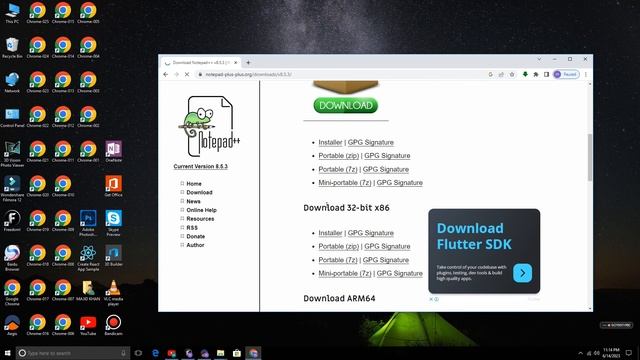
Task: Open Chrome three-dot menu
Action: pyautogui.click(x=586, y=74)
